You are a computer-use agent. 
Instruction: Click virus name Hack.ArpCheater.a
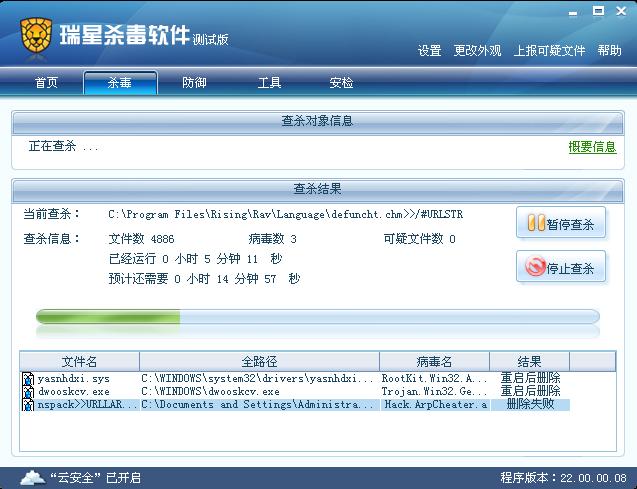pyautogui.click(x=436, y=405)
